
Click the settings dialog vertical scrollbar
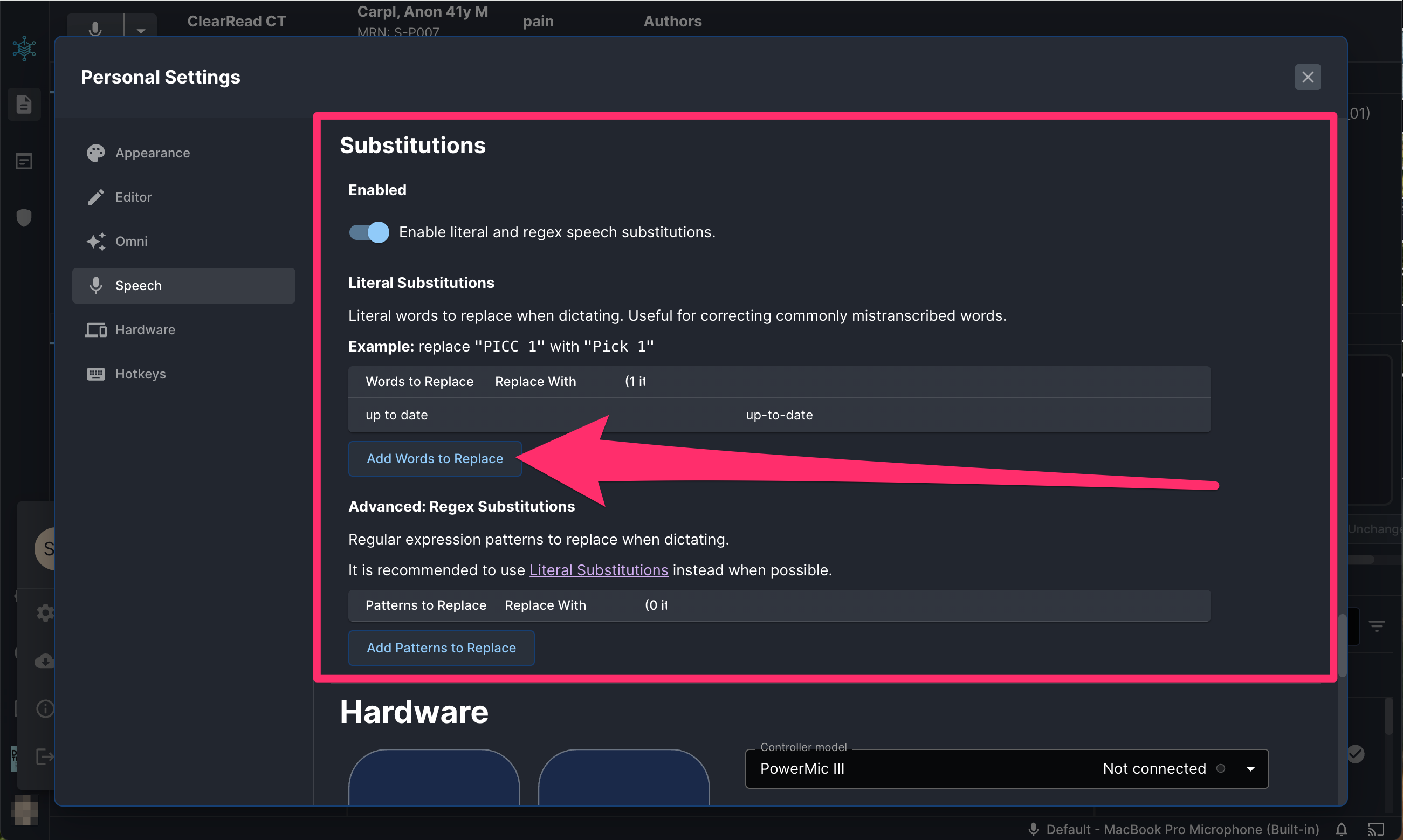point(1342,645)
